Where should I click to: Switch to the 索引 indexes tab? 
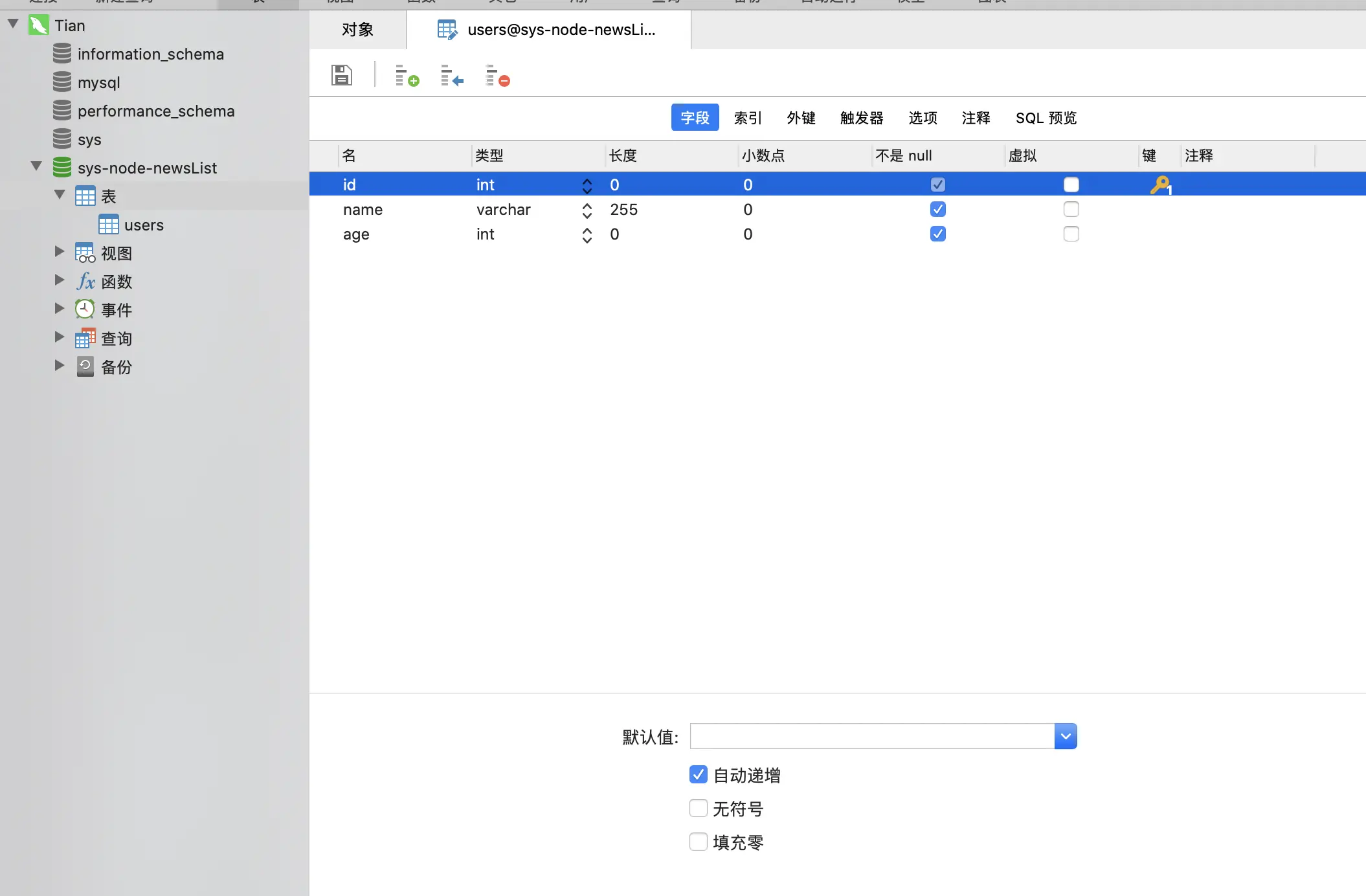pos(748,118)
